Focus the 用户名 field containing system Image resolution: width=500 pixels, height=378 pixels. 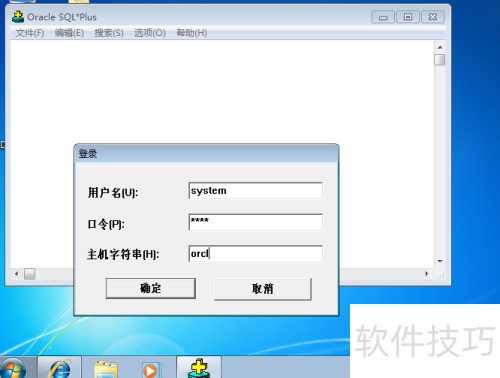coord(256,191)
